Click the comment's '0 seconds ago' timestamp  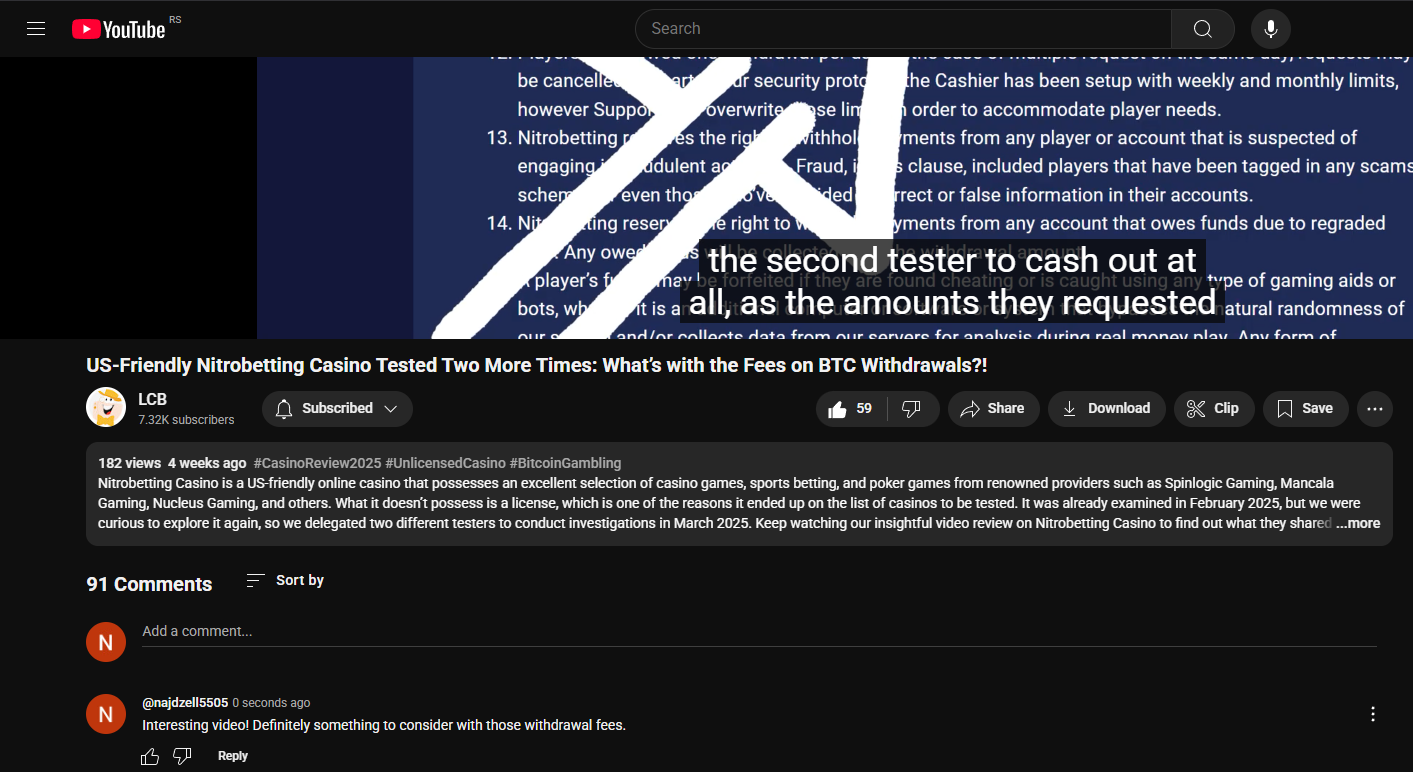(x=271, y=703)
